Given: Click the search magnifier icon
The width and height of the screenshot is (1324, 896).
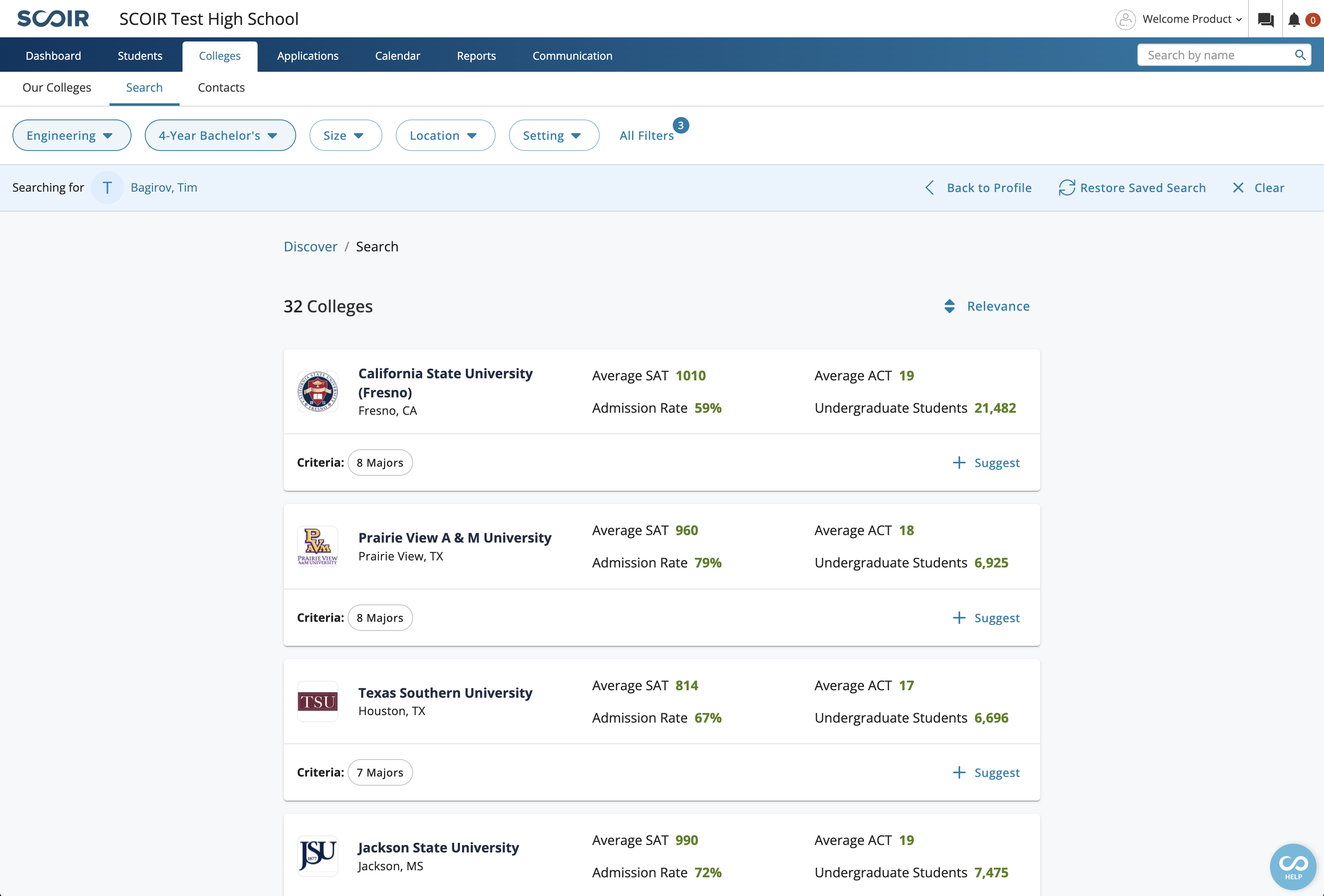Looking at the screenshot, I should (x=1300, y=55).
